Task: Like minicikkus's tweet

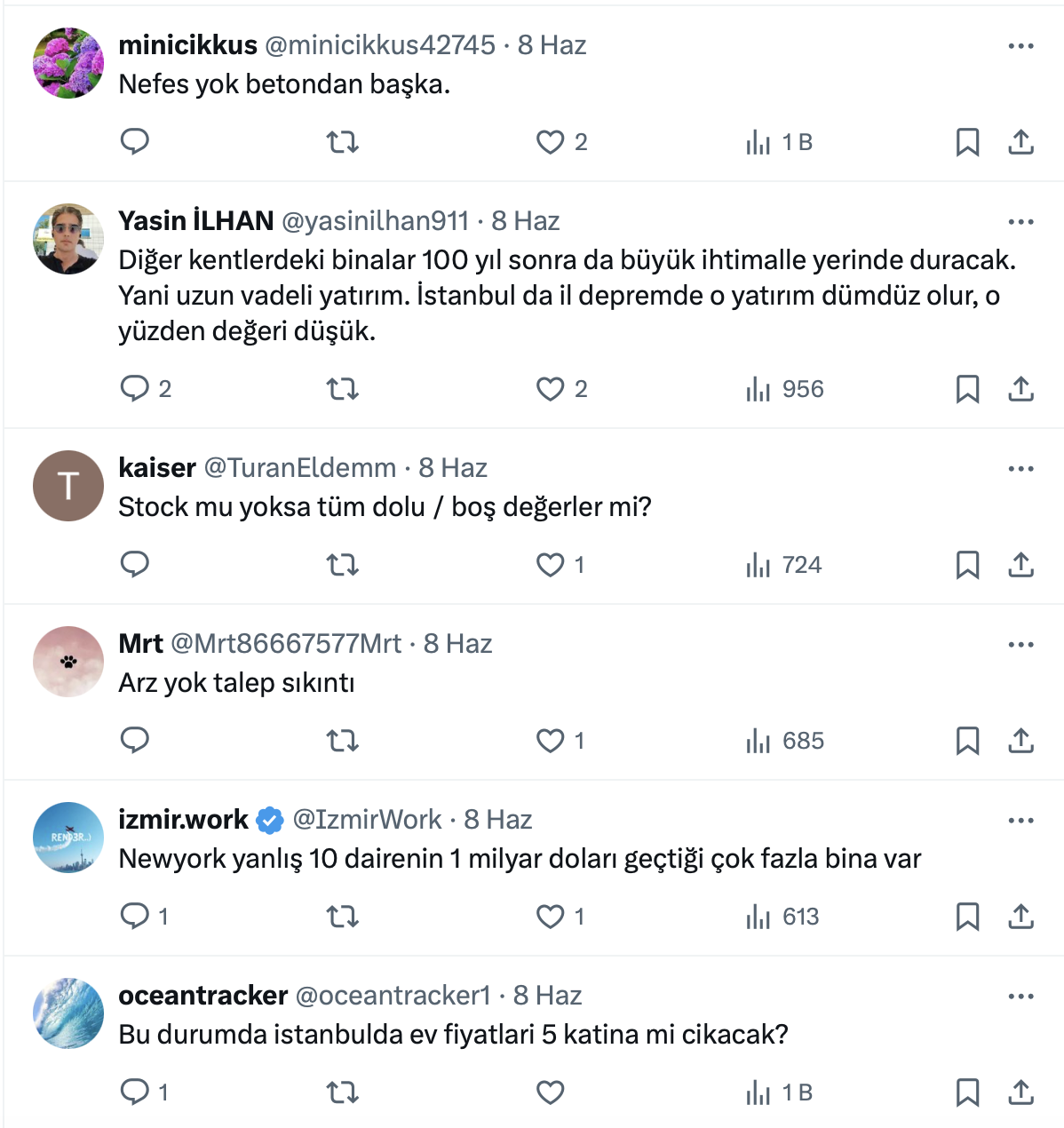Action: [x=551, y=142]
